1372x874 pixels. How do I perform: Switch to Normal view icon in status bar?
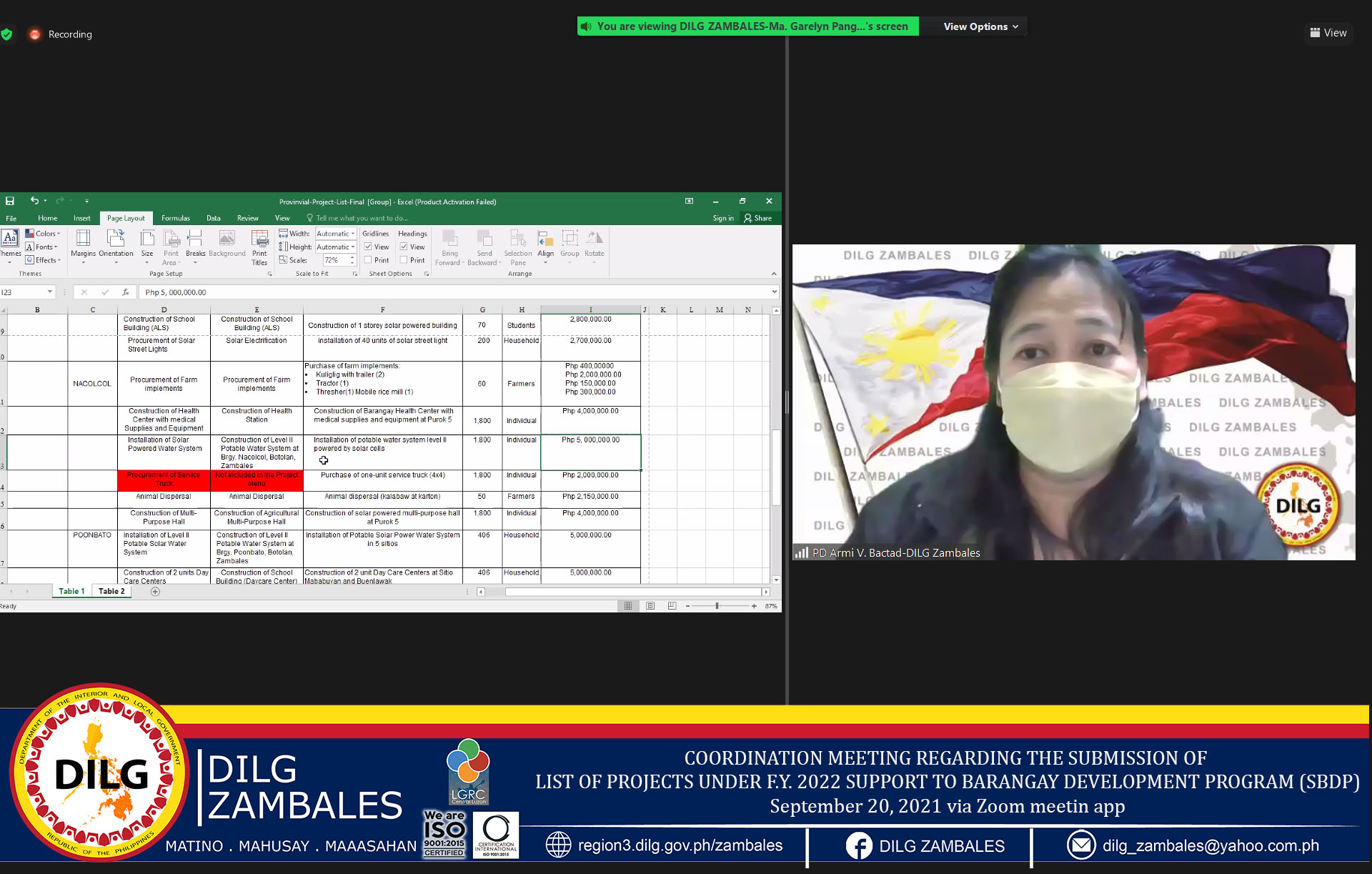628,606
